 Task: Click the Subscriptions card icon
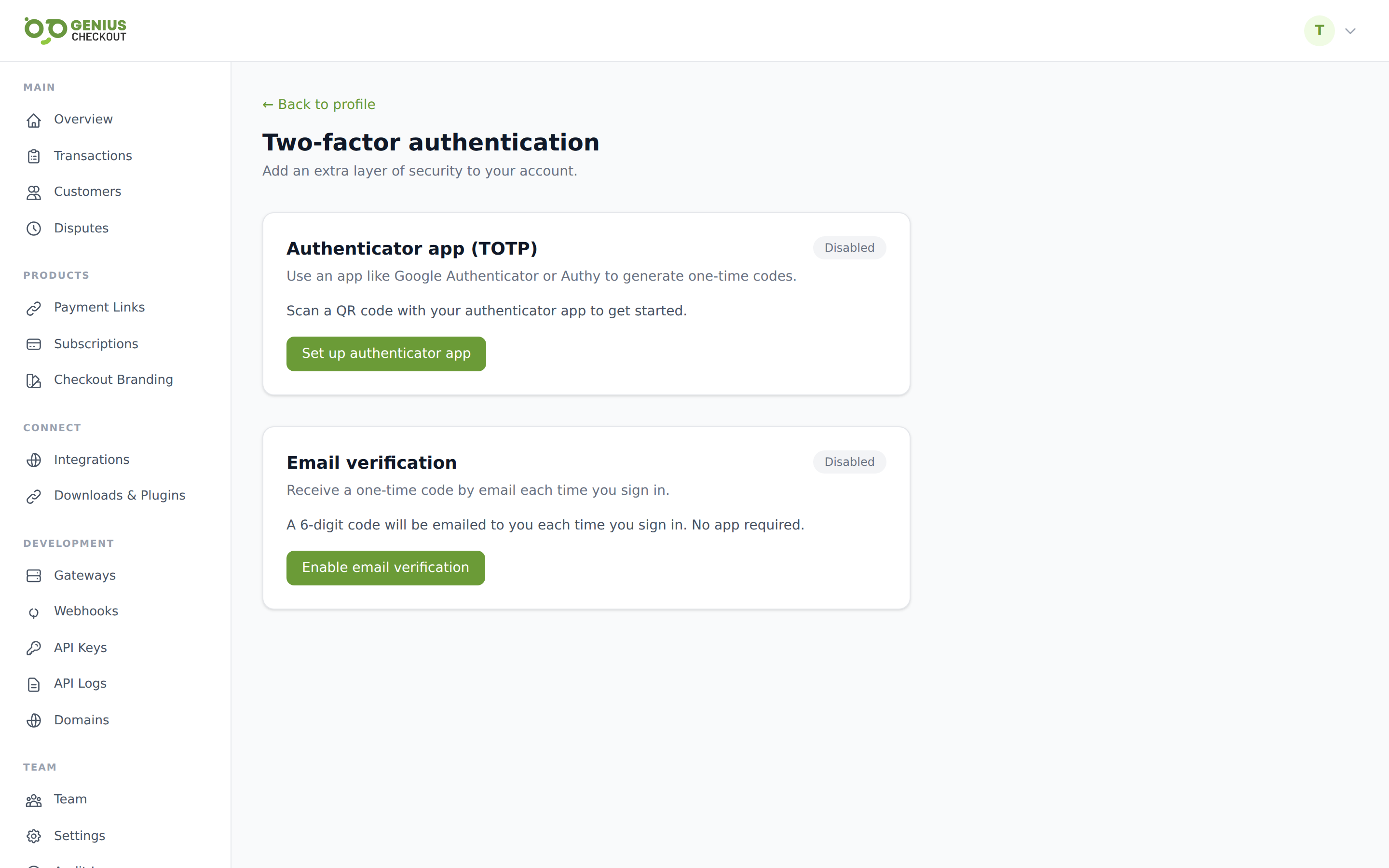(34, 344)
